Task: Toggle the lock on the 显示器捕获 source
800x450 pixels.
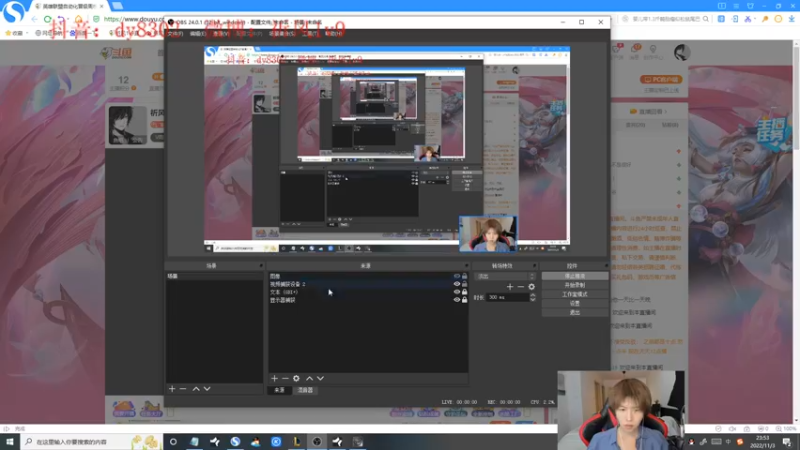Action: click(x=464, y=300)
